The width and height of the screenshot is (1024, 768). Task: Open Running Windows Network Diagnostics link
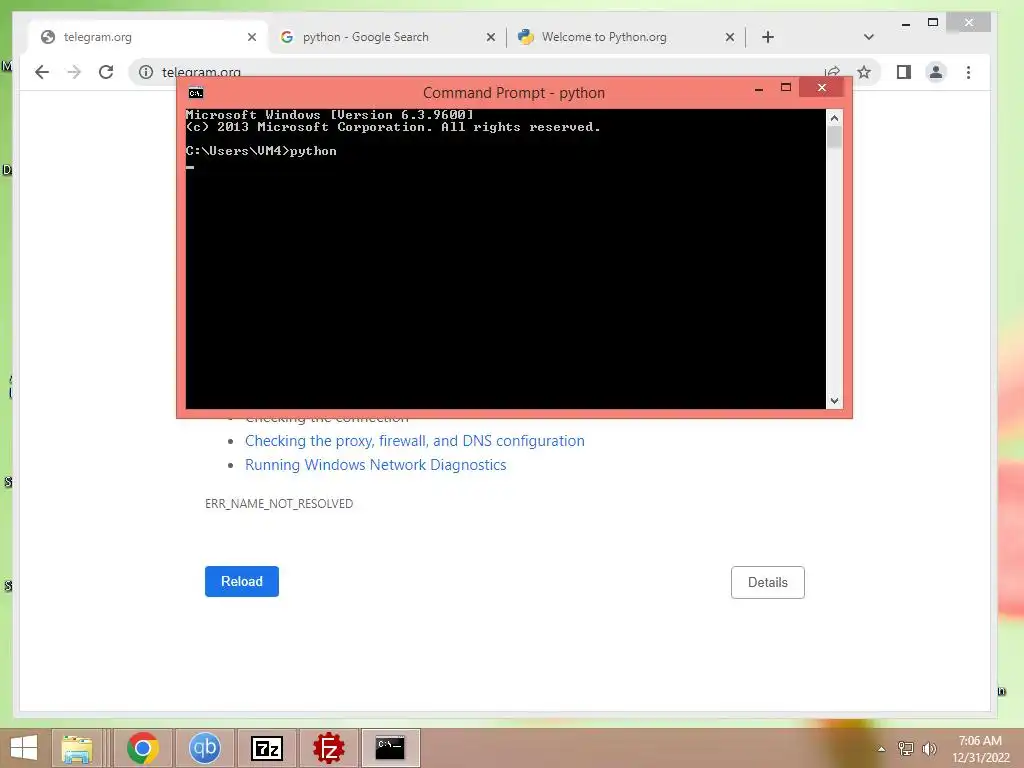pos(376,465)
